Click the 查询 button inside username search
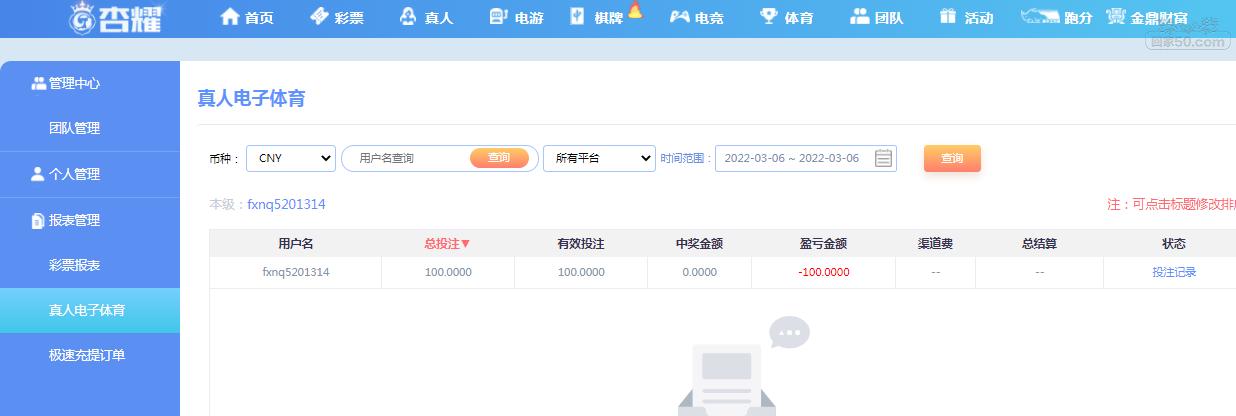Screen dimensions: 1236x416 pos(499,158)
